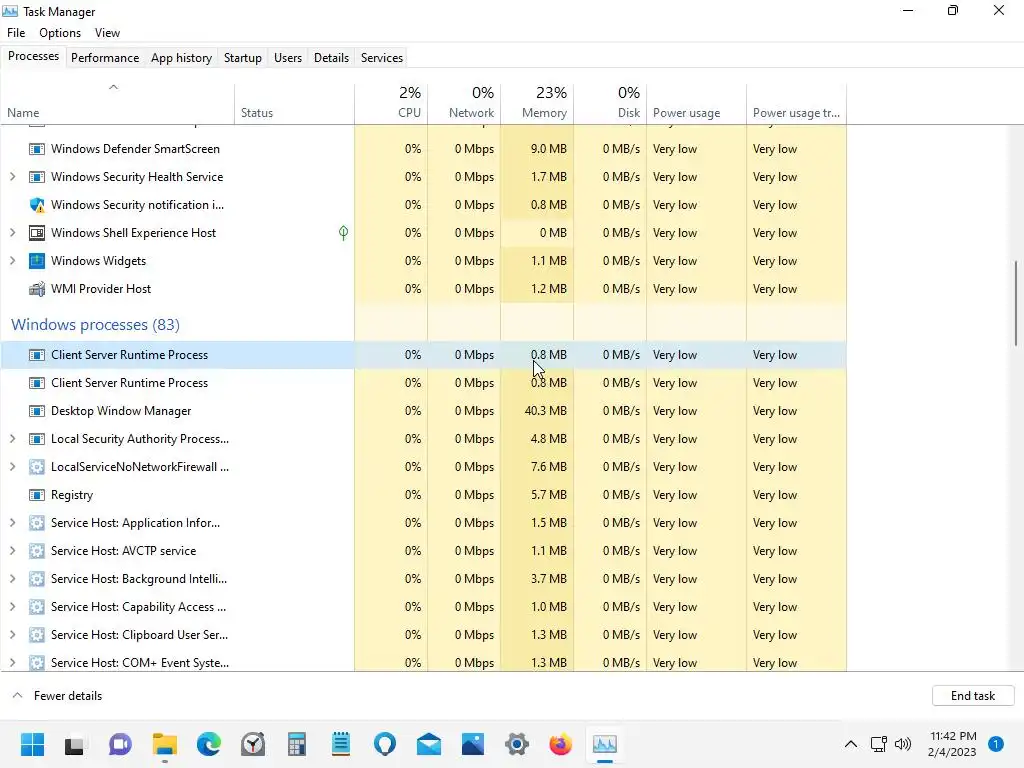Click the Service Host: AVCTP service gear icon
Screen dimensions: 1024x768
point(37,551)
